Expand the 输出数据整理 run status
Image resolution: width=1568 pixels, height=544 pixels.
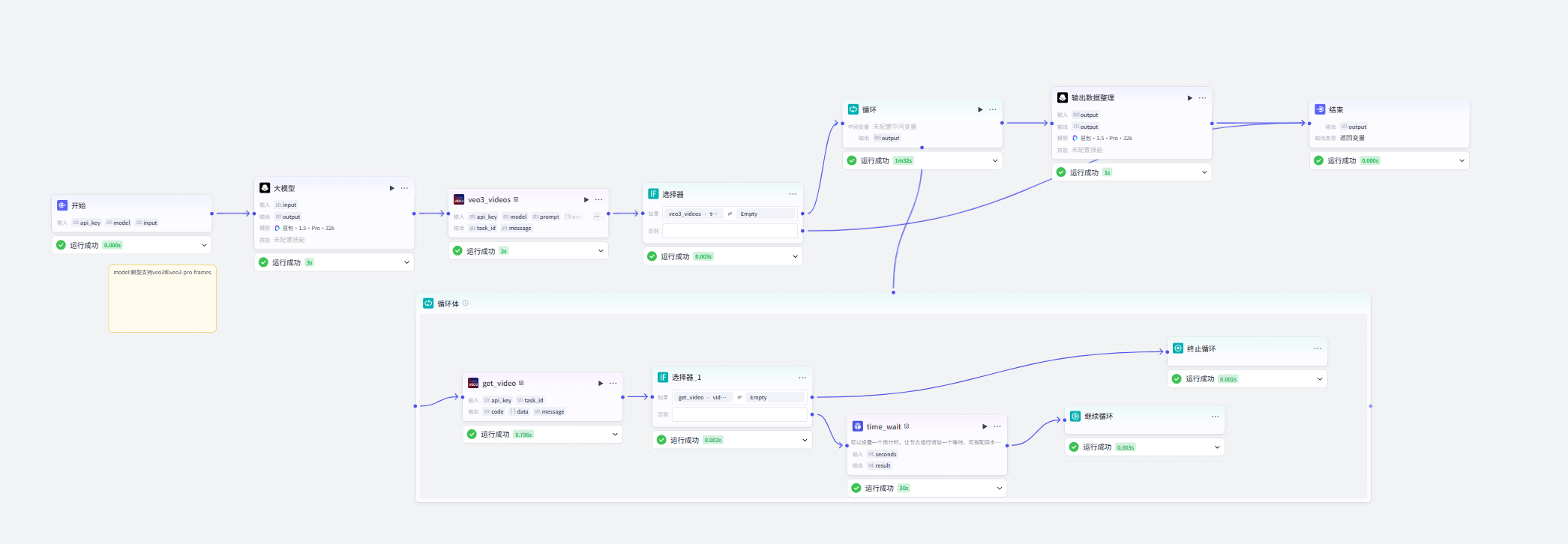[1204, 172]
